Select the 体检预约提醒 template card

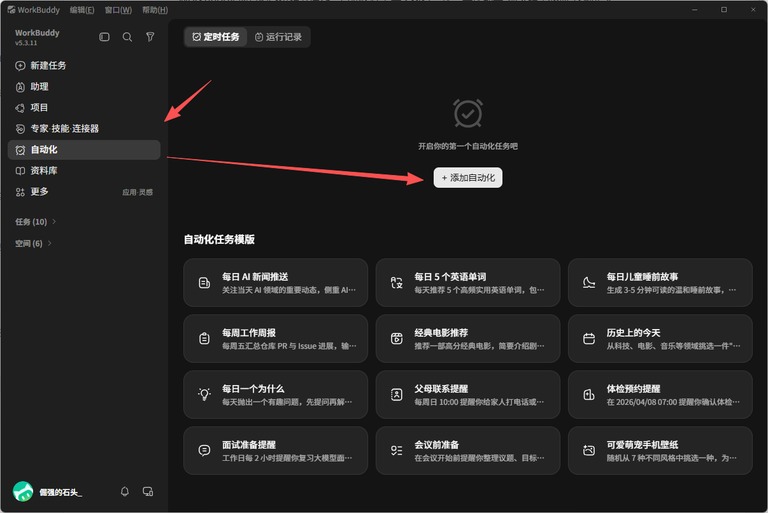(660, 394)
